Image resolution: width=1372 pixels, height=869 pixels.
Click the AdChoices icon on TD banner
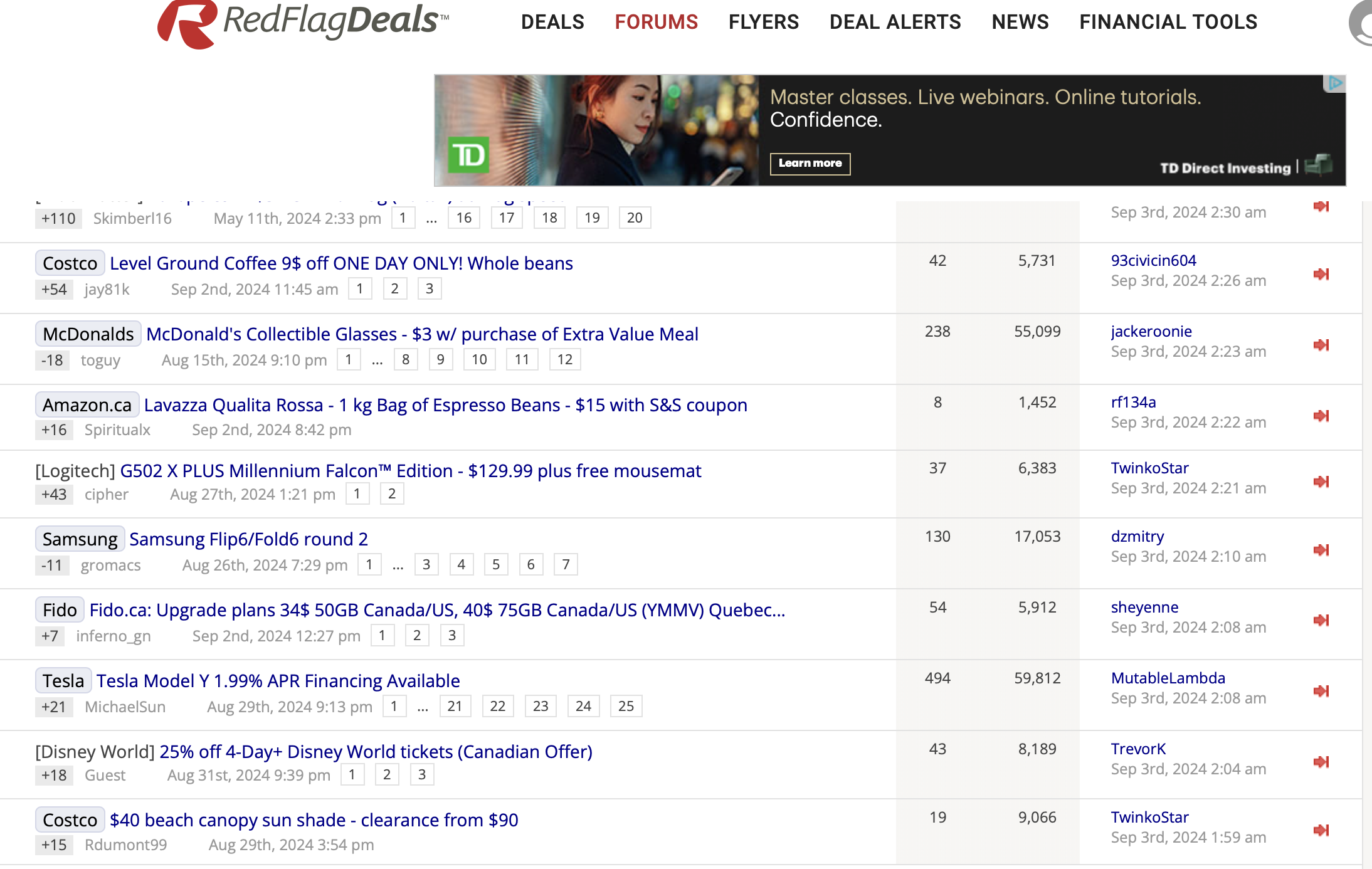[1335, 83]
